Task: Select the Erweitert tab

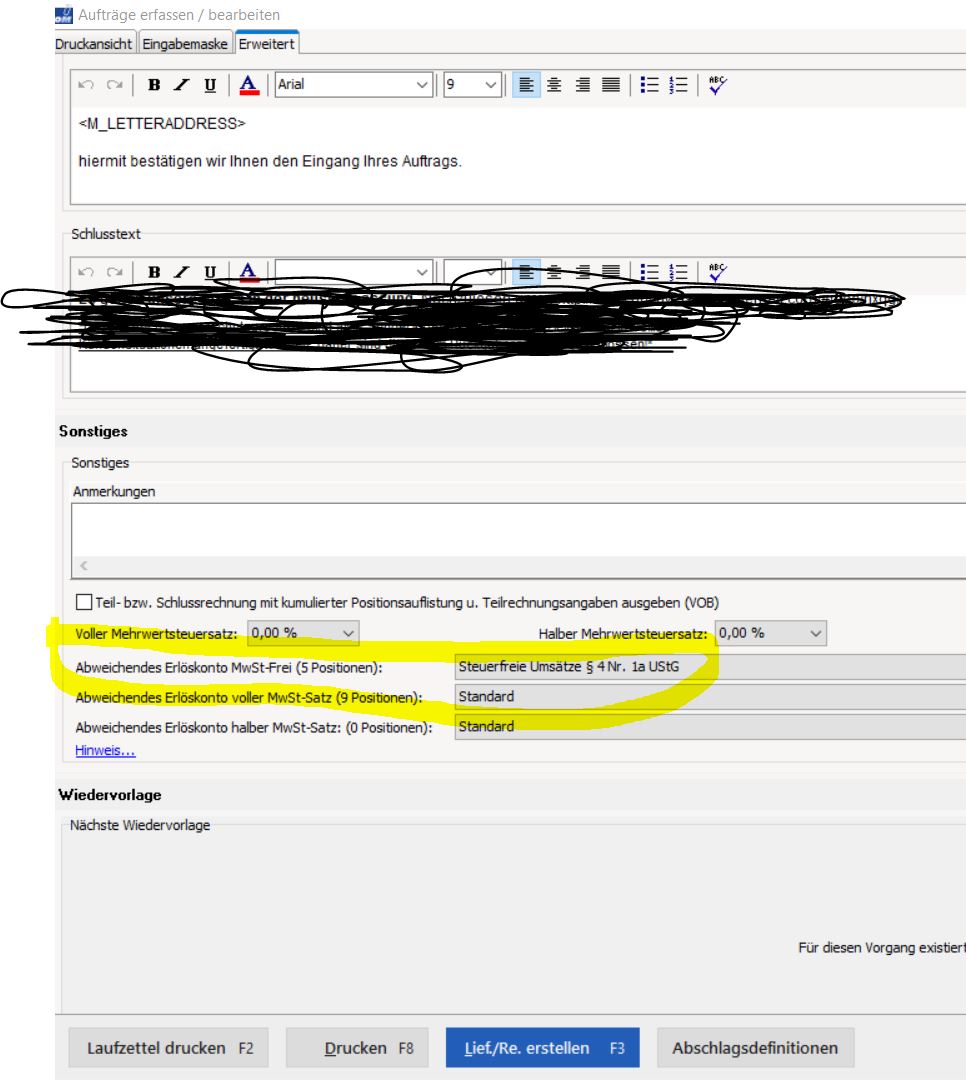Action: point(266,43)
